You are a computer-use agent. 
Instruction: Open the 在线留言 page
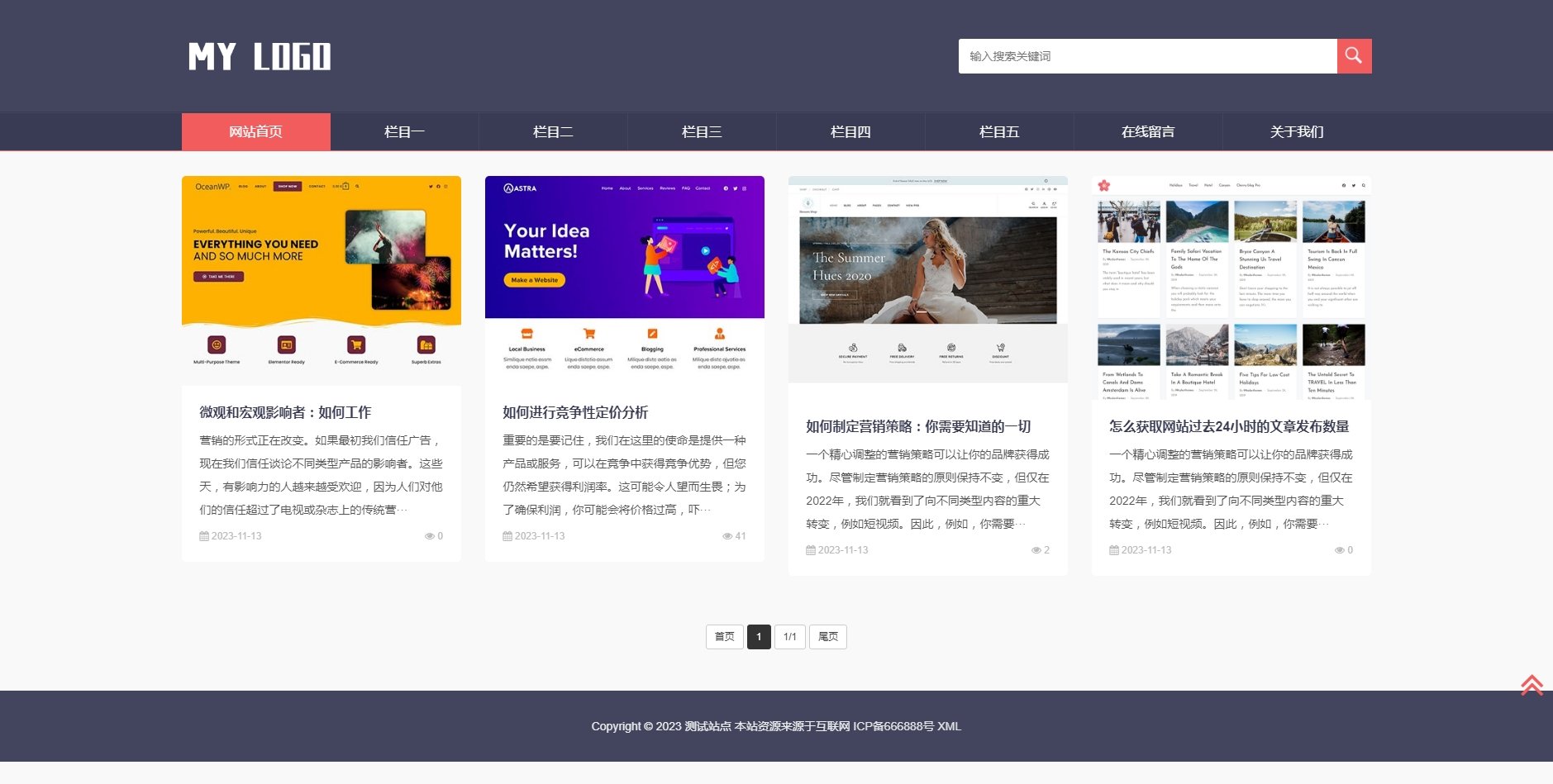1149,131
